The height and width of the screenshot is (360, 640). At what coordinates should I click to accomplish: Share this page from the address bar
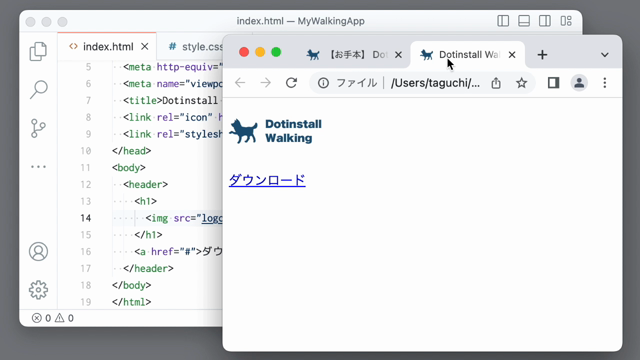coord(496,83)
